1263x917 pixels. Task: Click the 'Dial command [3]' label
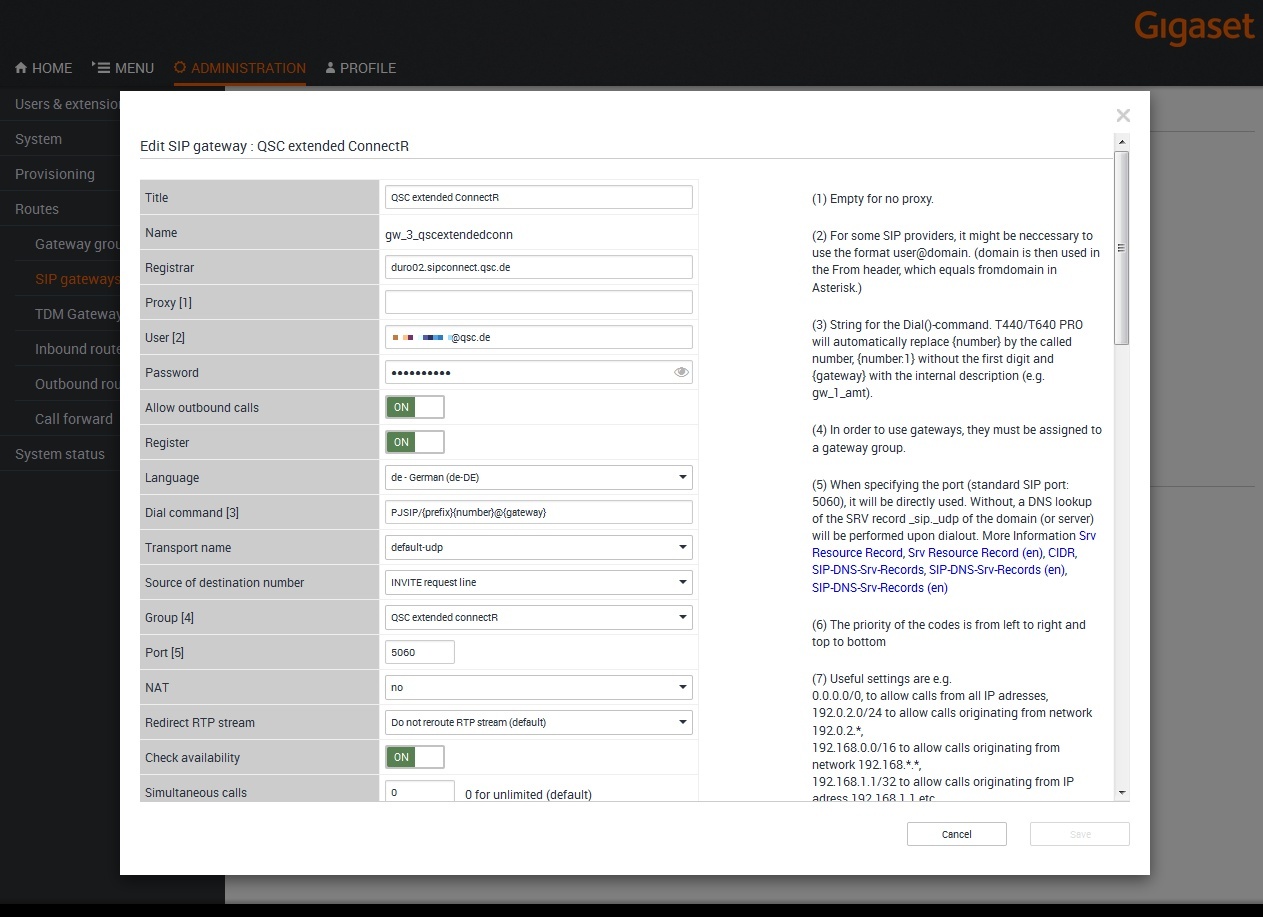point(192,512)
